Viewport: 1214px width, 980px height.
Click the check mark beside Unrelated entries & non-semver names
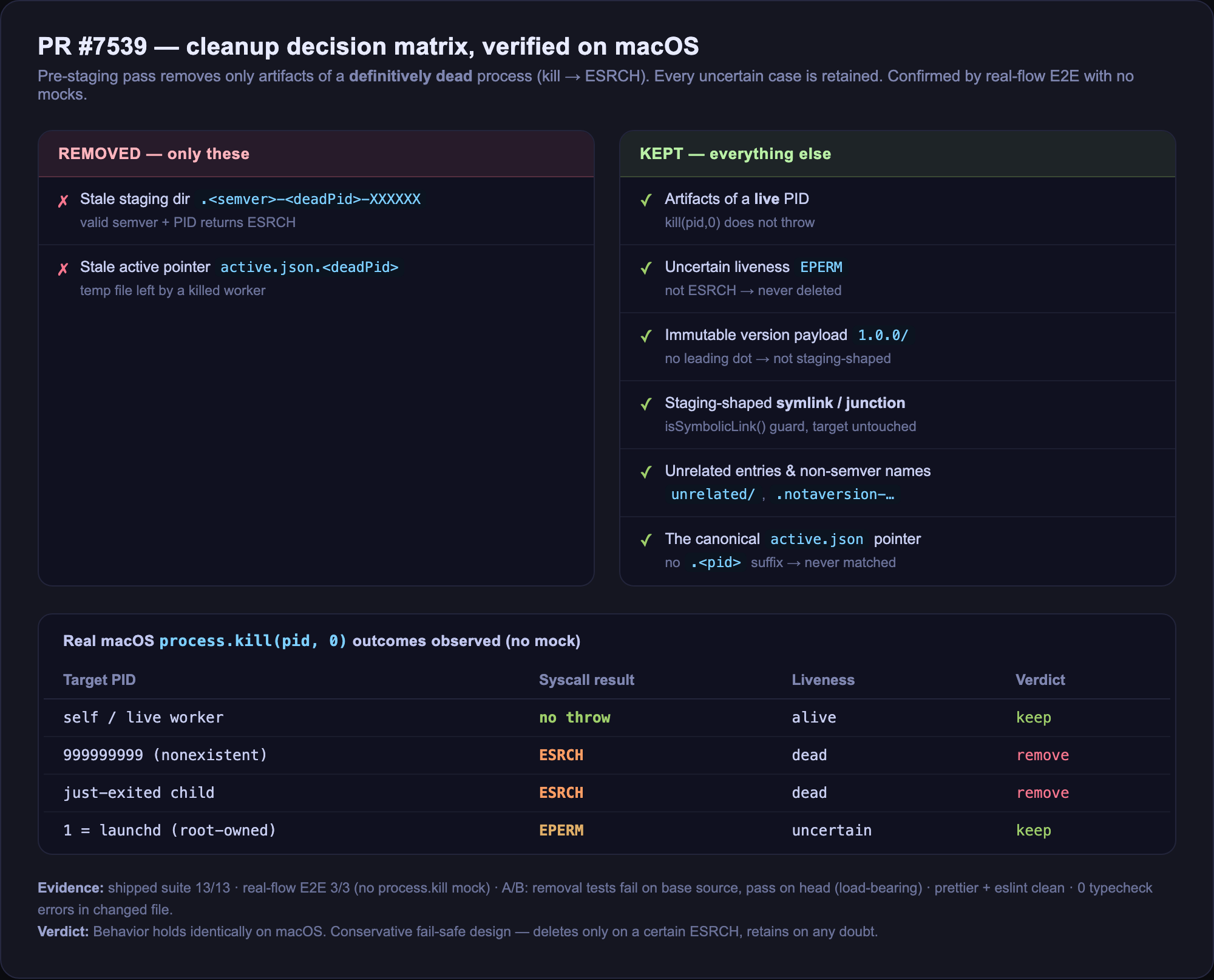646,472
